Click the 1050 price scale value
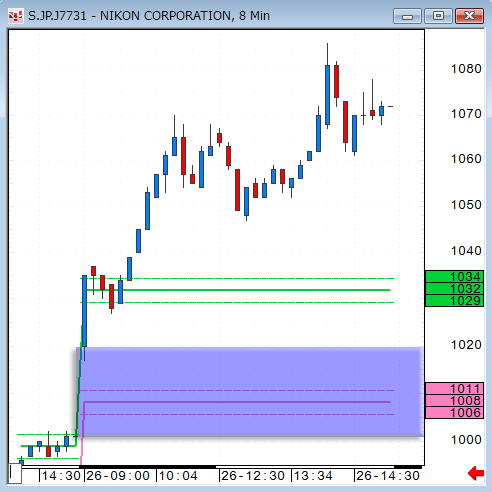The height and width of the screenshot is (492, 492). (466, 205)
